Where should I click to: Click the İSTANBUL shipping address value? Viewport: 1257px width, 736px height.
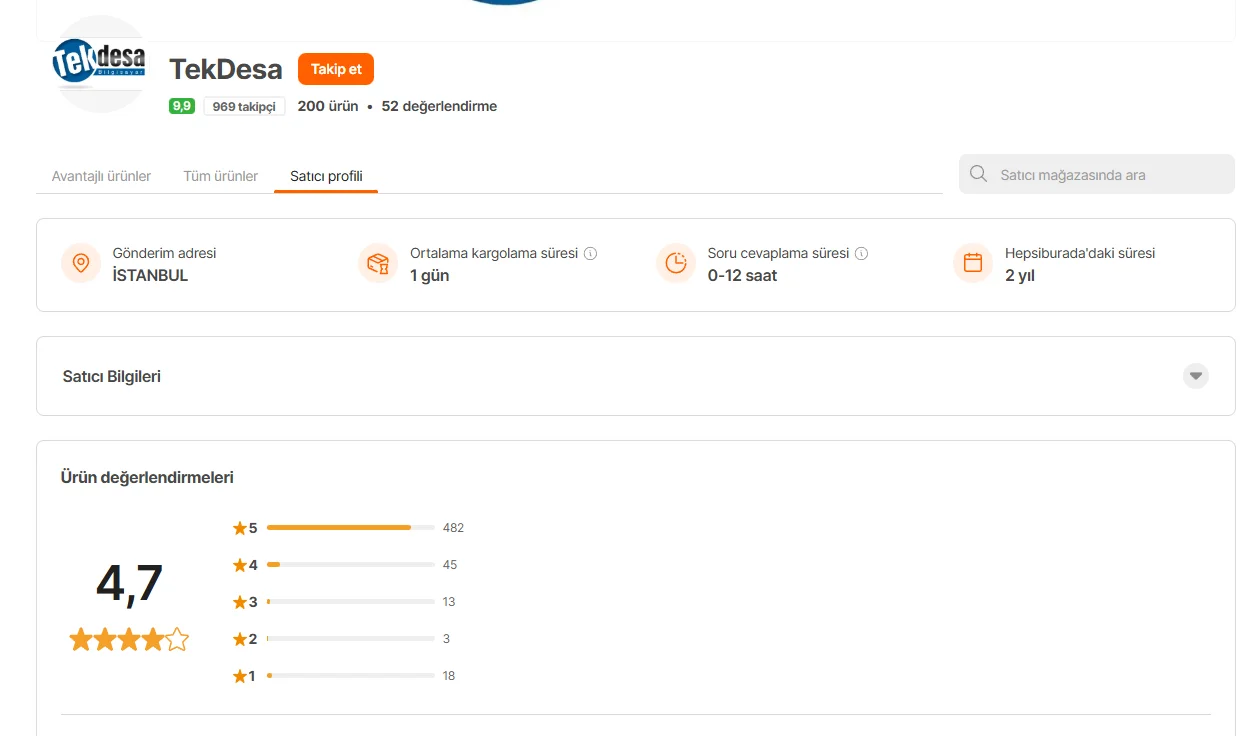pos(150,275)
